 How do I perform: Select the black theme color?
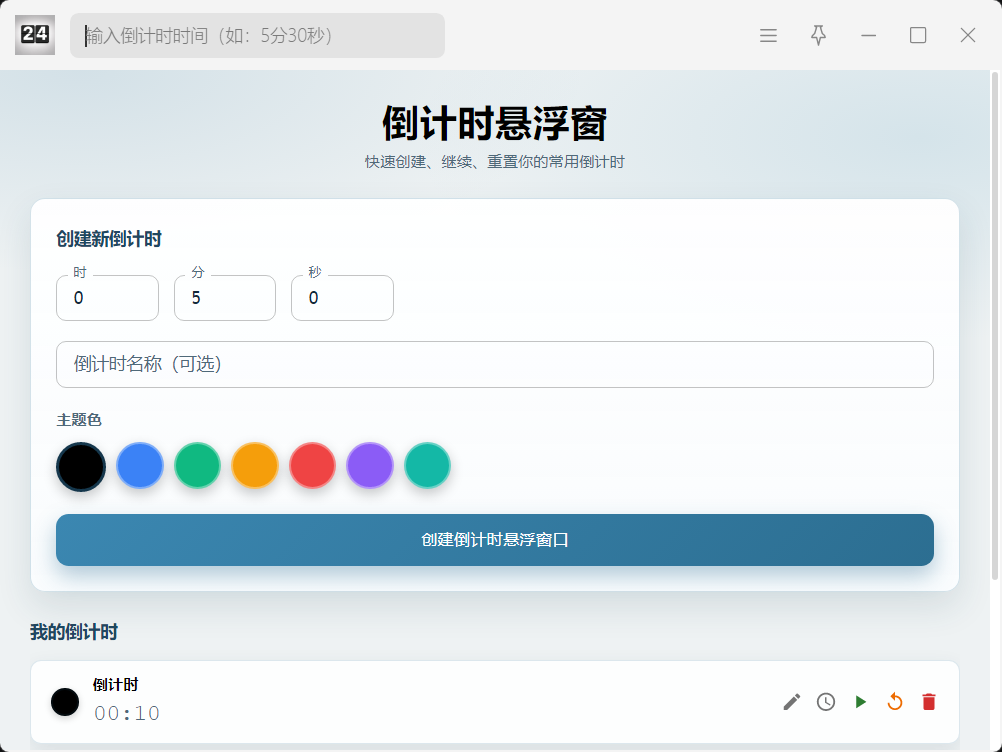pyautogui.click(x=81, y=466)
